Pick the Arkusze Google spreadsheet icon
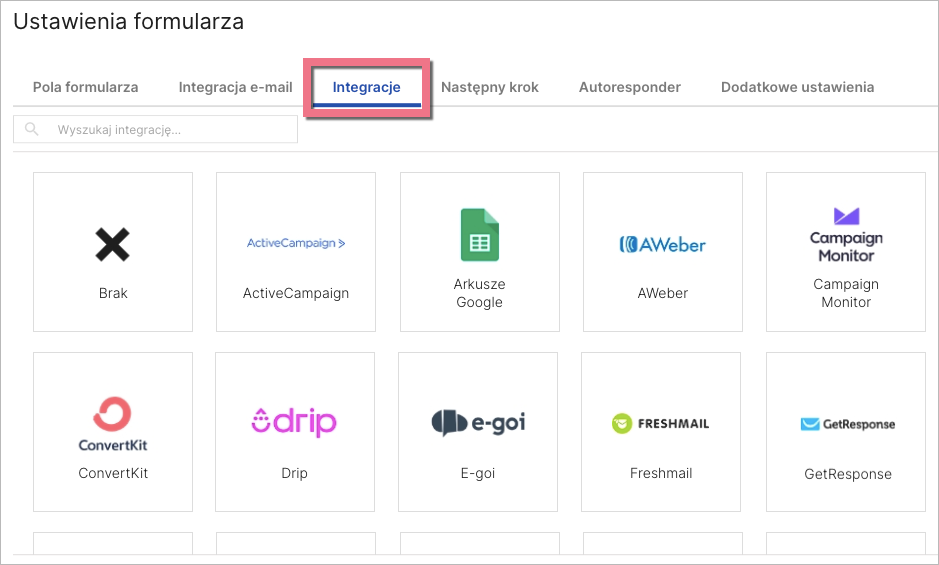The height and width of the screenshot is (565, 939). click(479, 235)
